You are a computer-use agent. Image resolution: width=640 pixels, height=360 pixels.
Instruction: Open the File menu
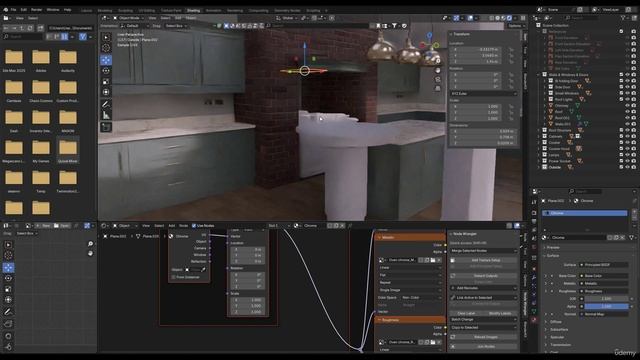tap(13, 9)
